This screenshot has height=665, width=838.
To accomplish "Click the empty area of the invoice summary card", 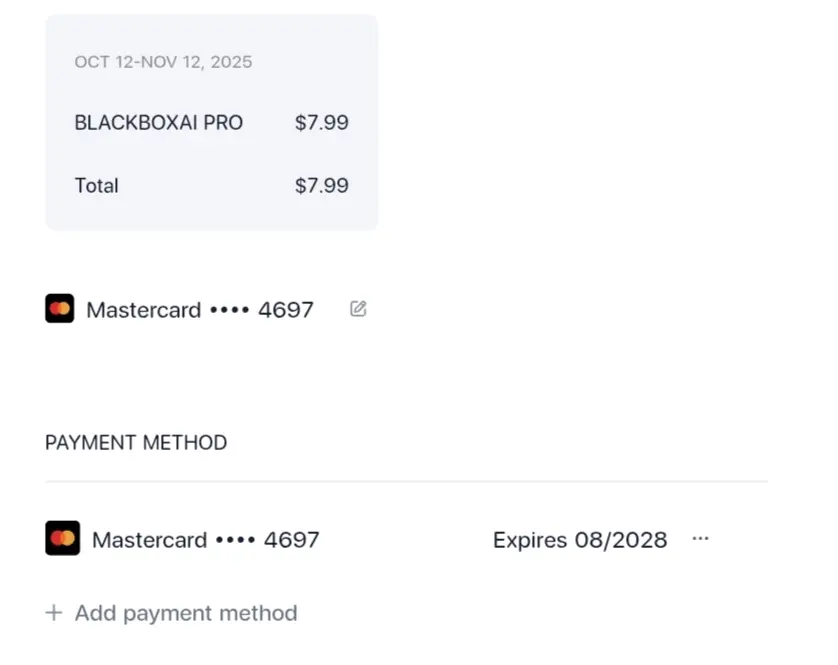I will [212, 214].
